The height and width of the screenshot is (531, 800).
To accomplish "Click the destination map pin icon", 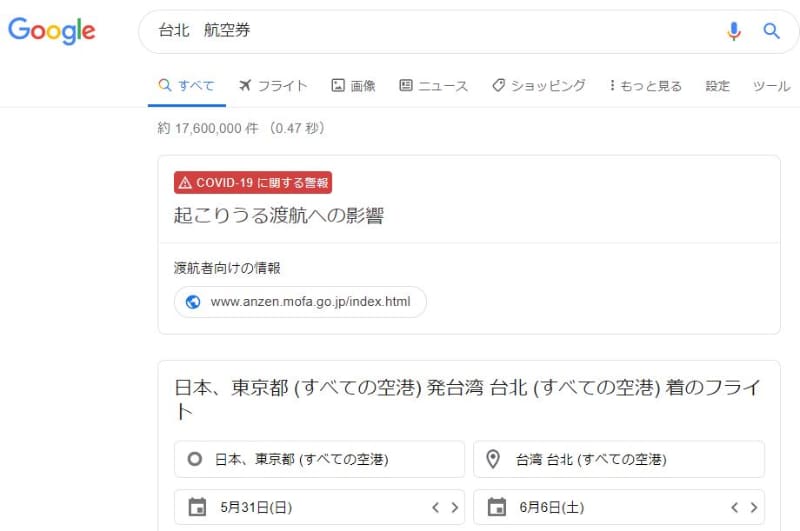I will coord(493,459).
